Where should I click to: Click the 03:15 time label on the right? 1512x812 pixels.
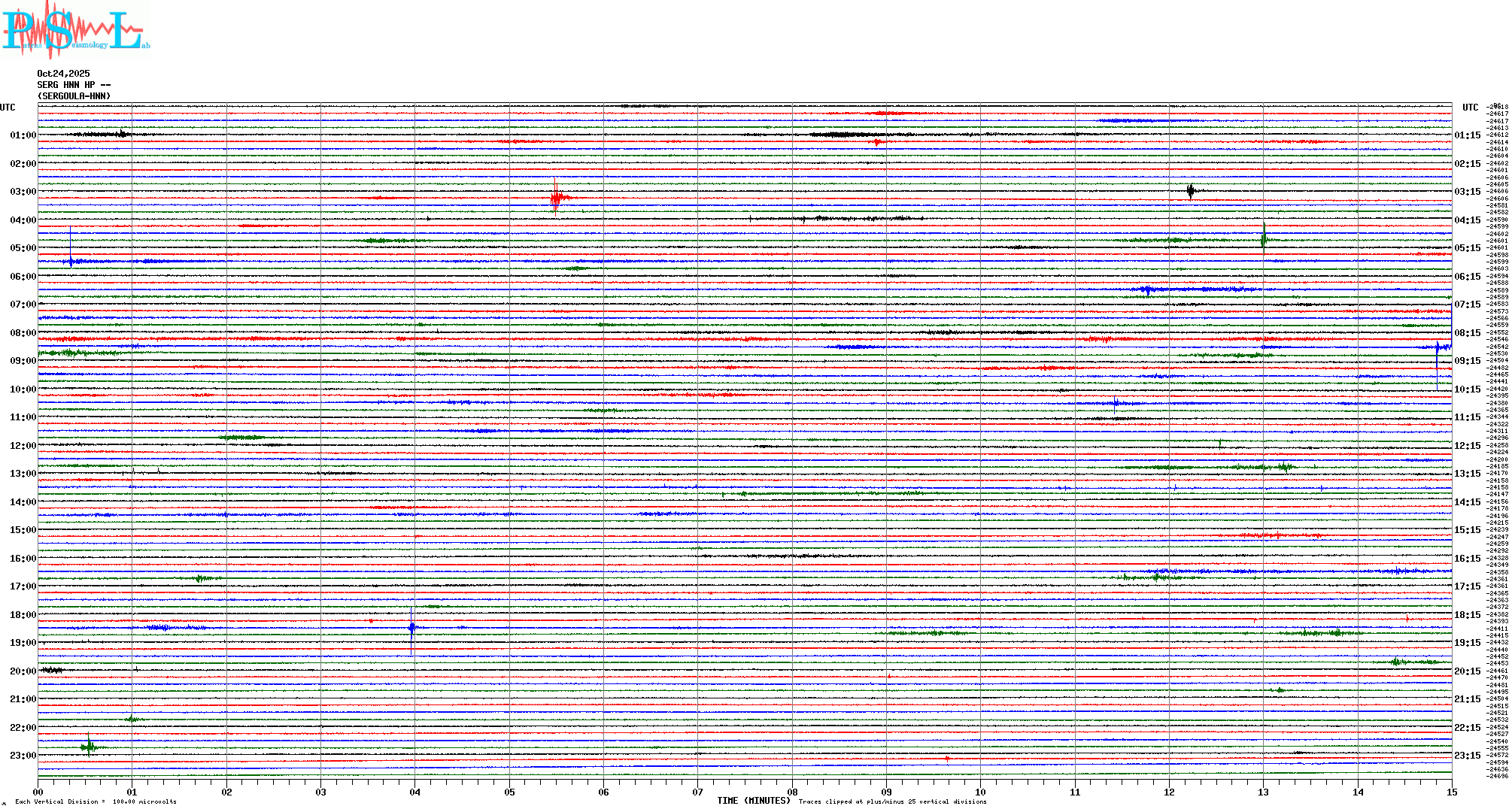pyautogui.click(x=1467, y=192)
